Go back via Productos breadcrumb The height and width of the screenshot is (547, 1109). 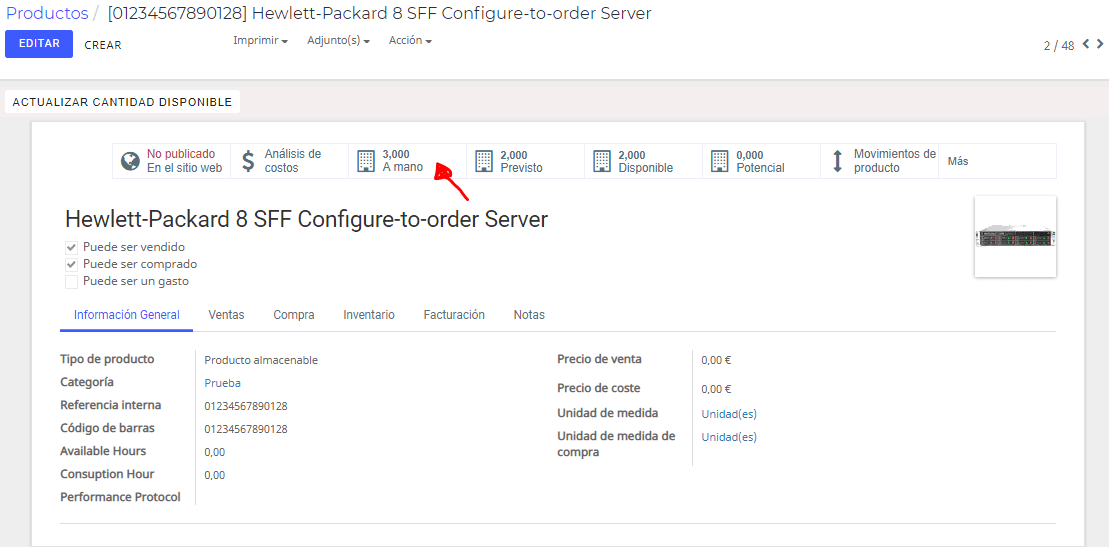click(x=47, y=13)
